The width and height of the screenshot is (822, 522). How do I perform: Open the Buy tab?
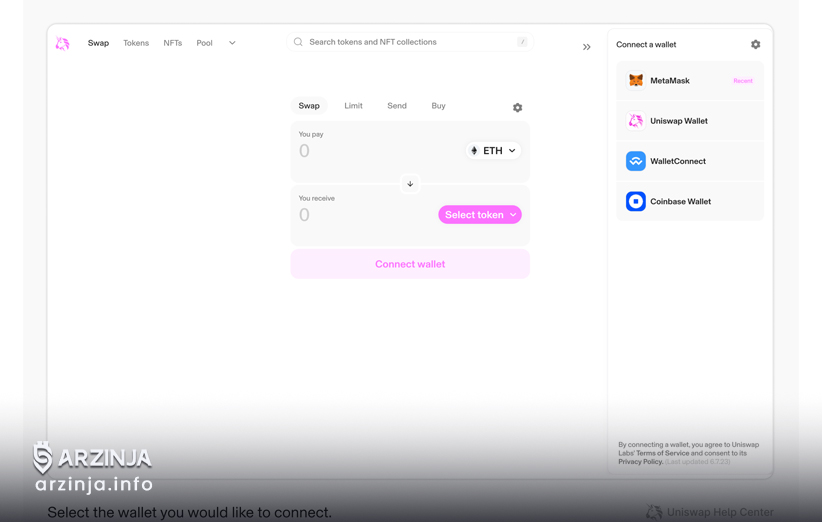click(438, 106)
